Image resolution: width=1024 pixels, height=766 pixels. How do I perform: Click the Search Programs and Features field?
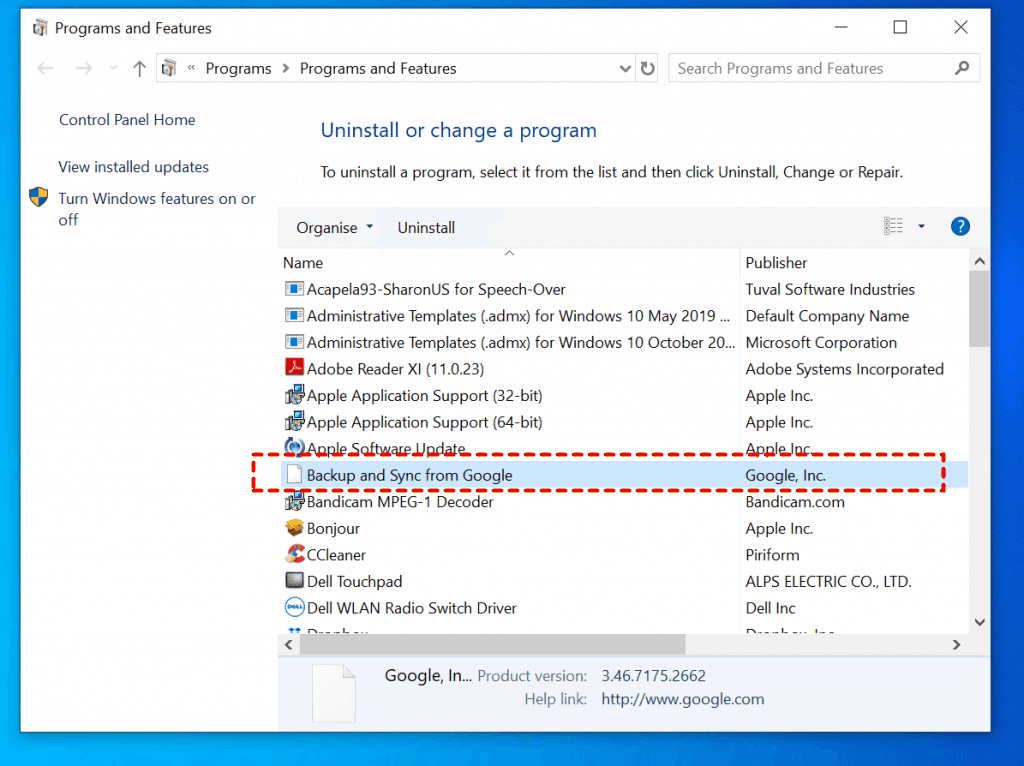coord(810,69)
